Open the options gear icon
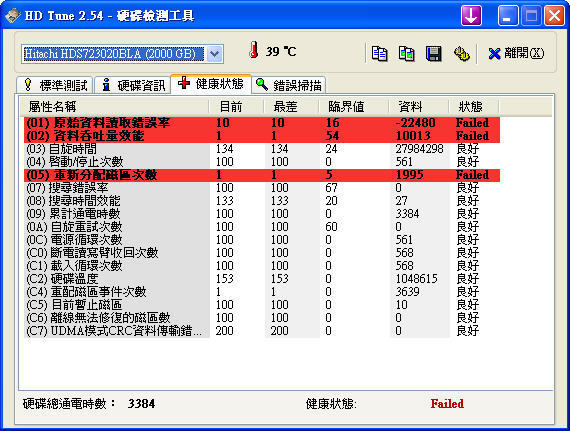 pos(462,54)
